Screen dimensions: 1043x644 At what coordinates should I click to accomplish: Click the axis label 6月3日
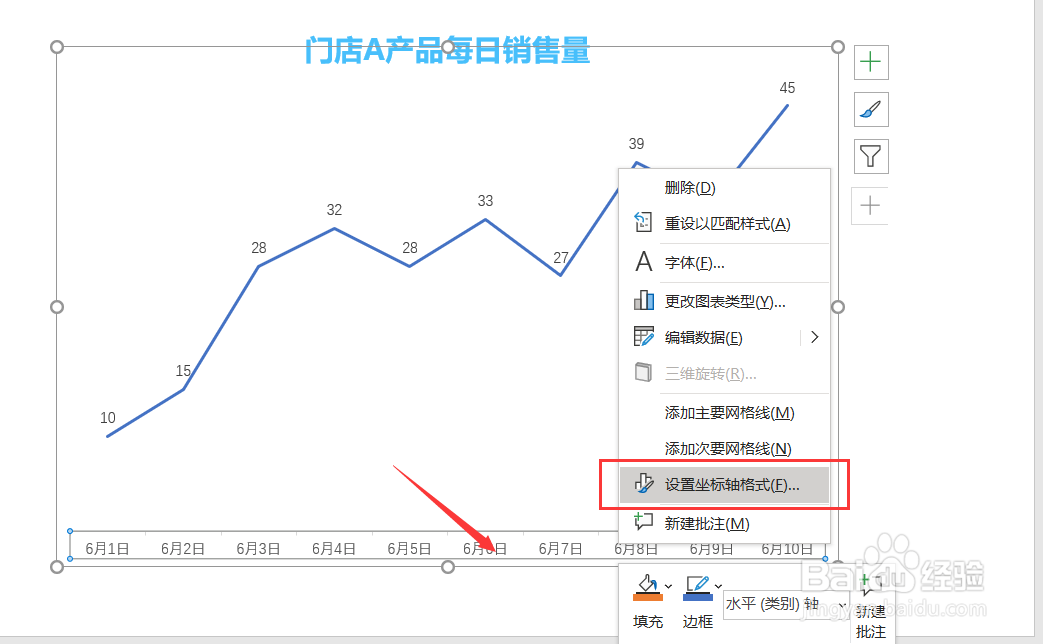[x=258, y=549]
